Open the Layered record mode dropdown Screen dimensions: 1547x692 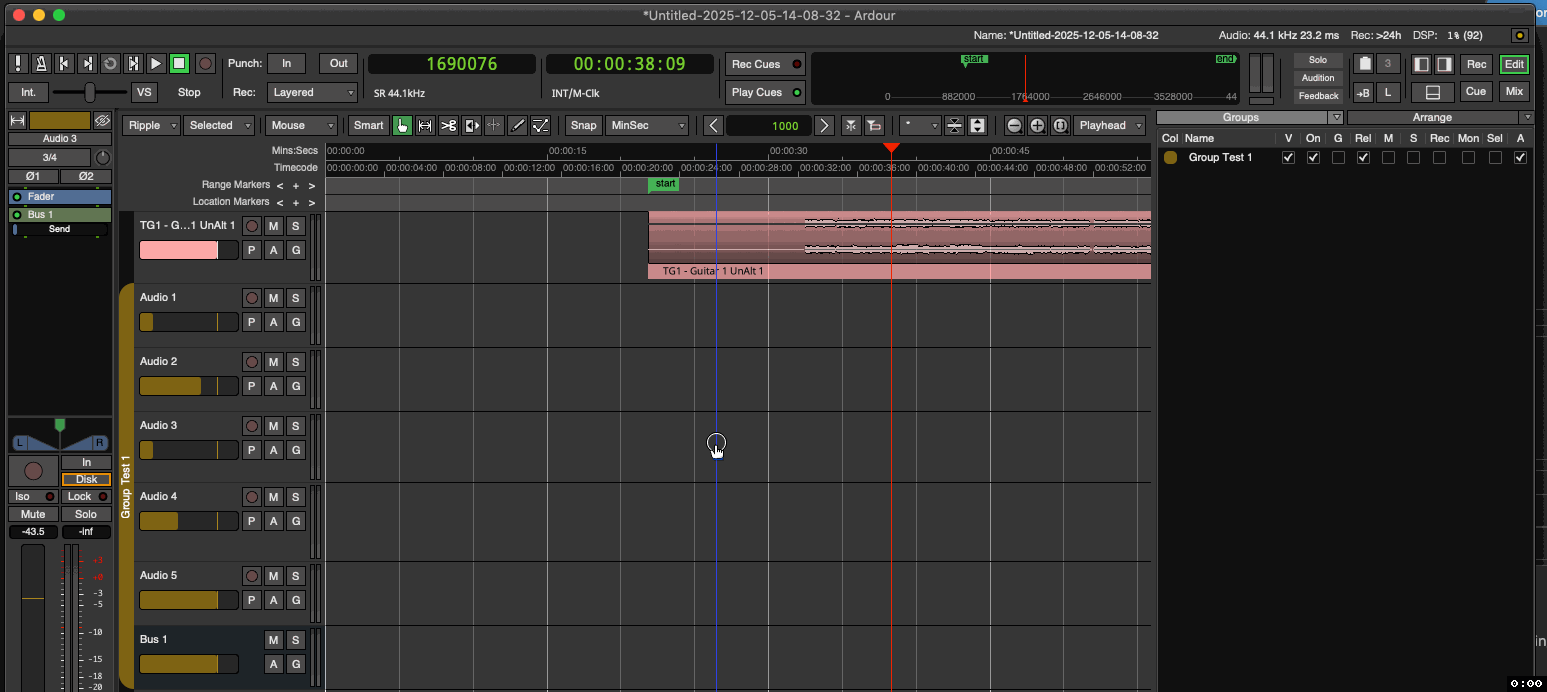point(312,92)
